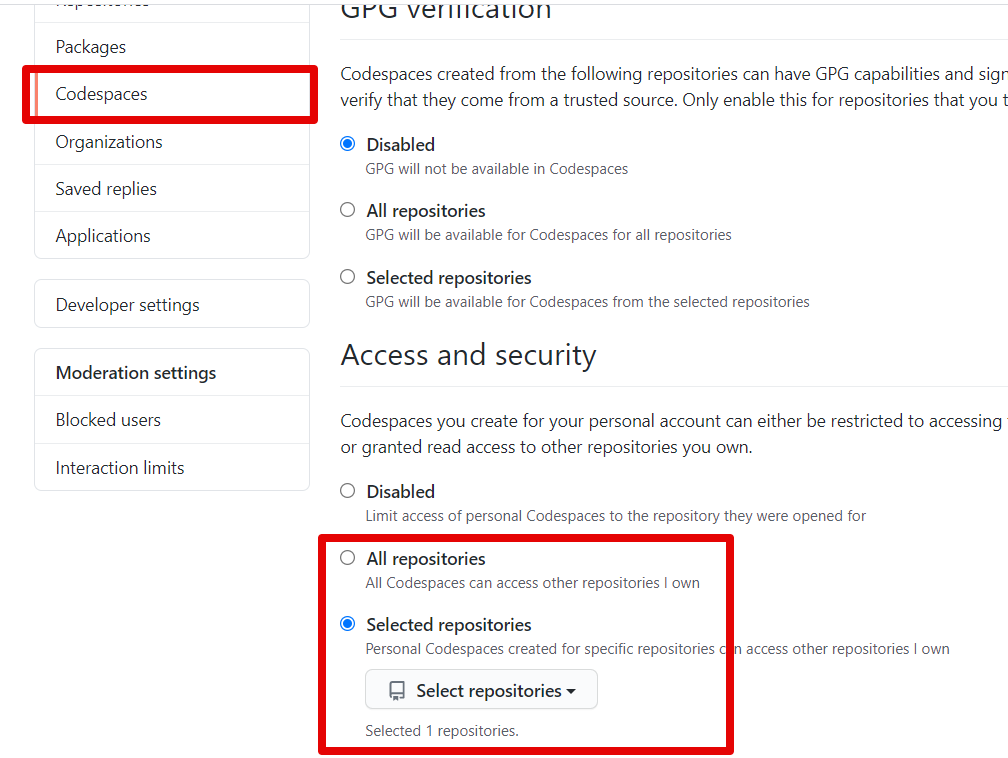Click the repository book icon on Select repositories button
This screenshot has height=758, width=1008.
[396, 689]
